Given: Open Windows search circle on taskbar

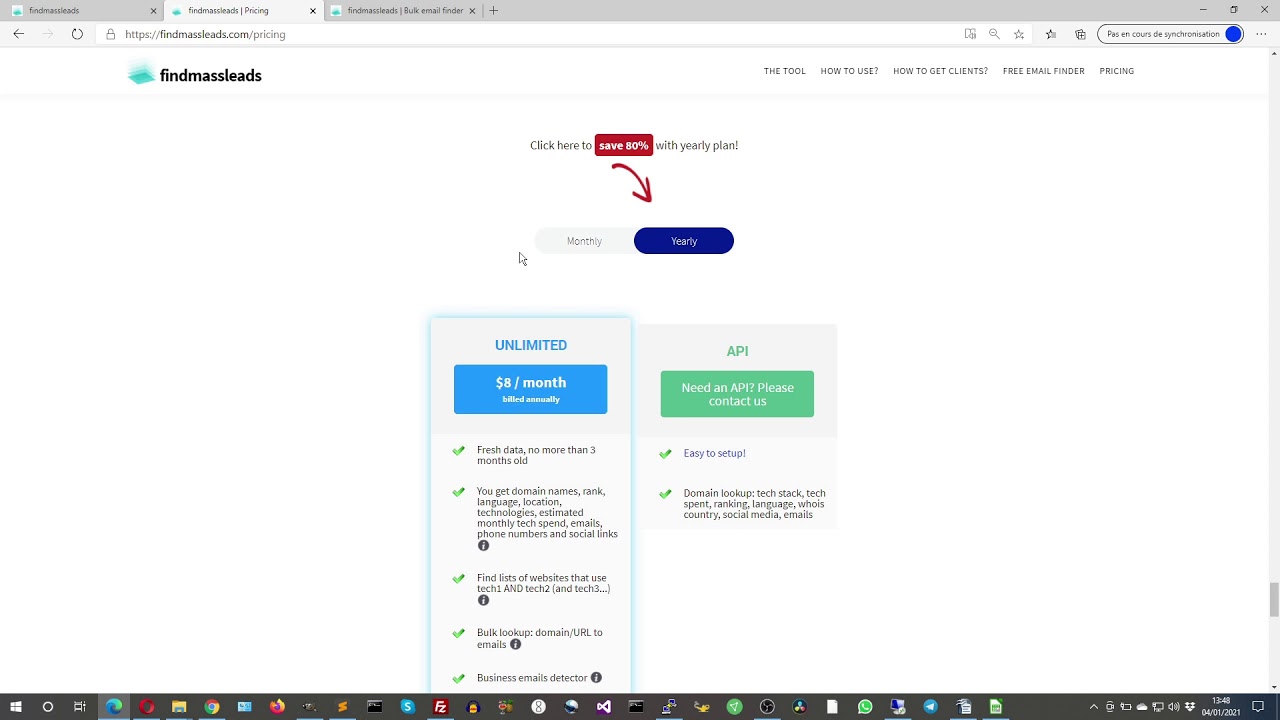Looking at the screenshot, I should (47, 707).
